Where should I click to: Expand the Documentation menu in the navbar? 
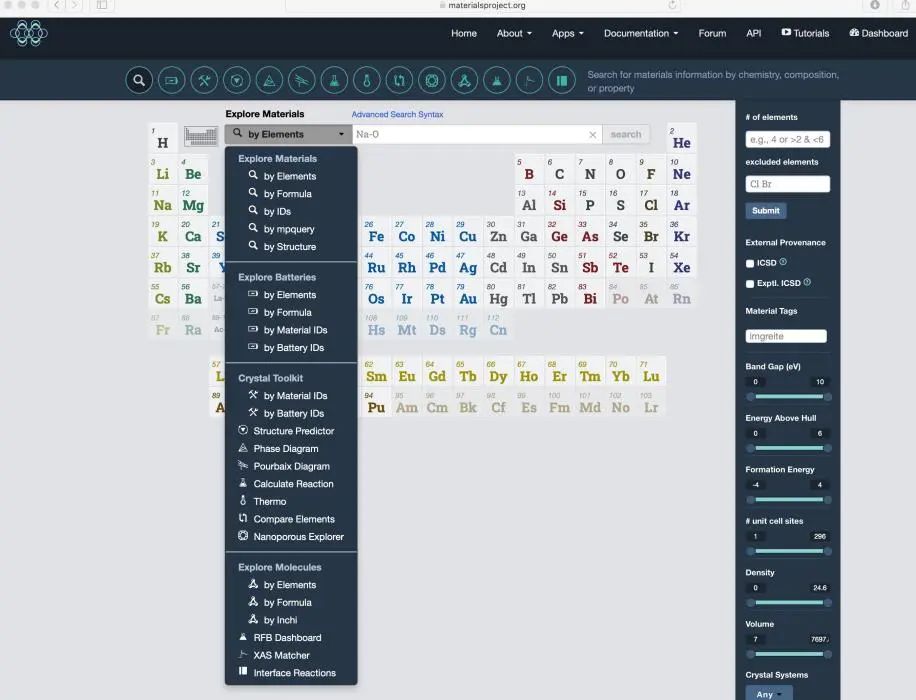(x=641, y=33)
